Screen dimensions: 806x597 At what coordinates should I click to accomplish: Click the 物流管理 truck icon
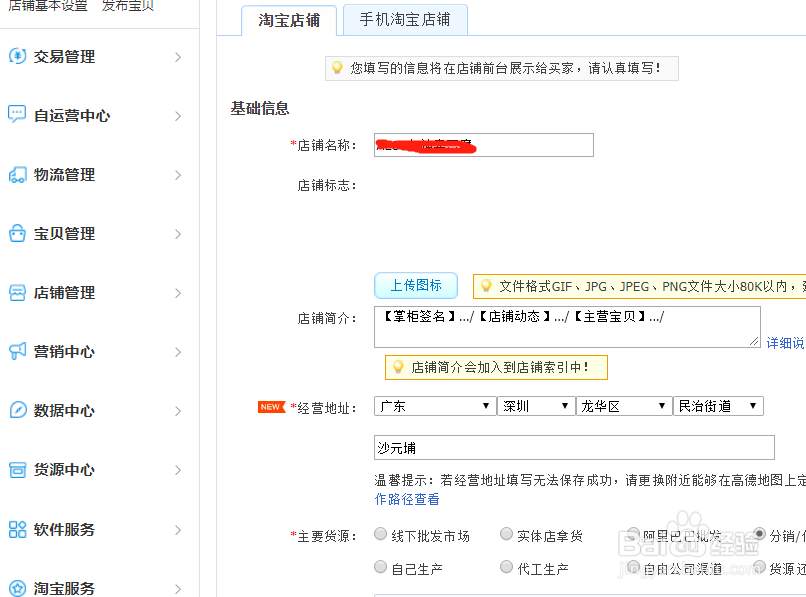click(x=17, y=175)
